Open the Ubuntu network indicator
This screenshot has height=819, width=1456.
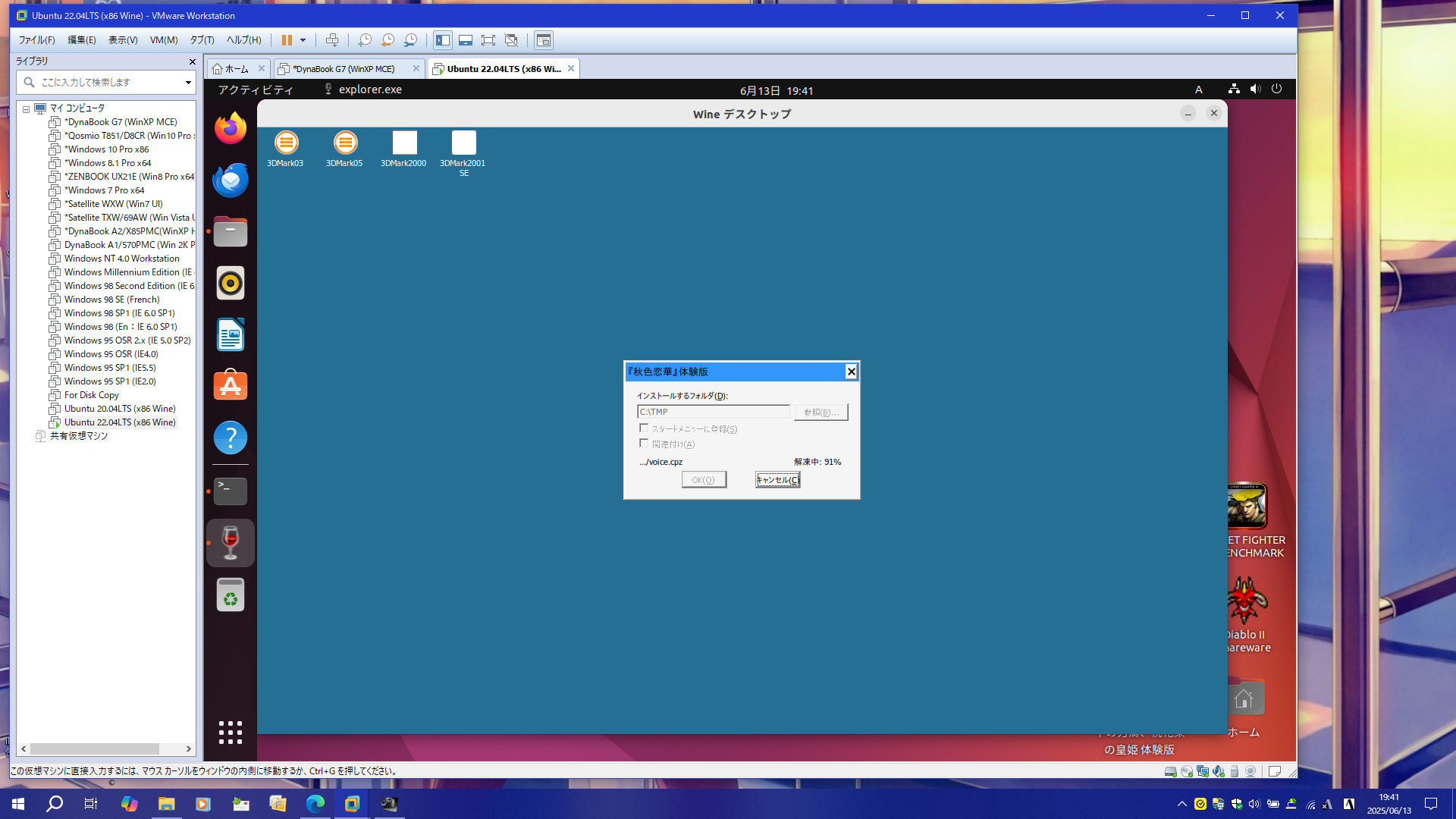point(1235,89)
